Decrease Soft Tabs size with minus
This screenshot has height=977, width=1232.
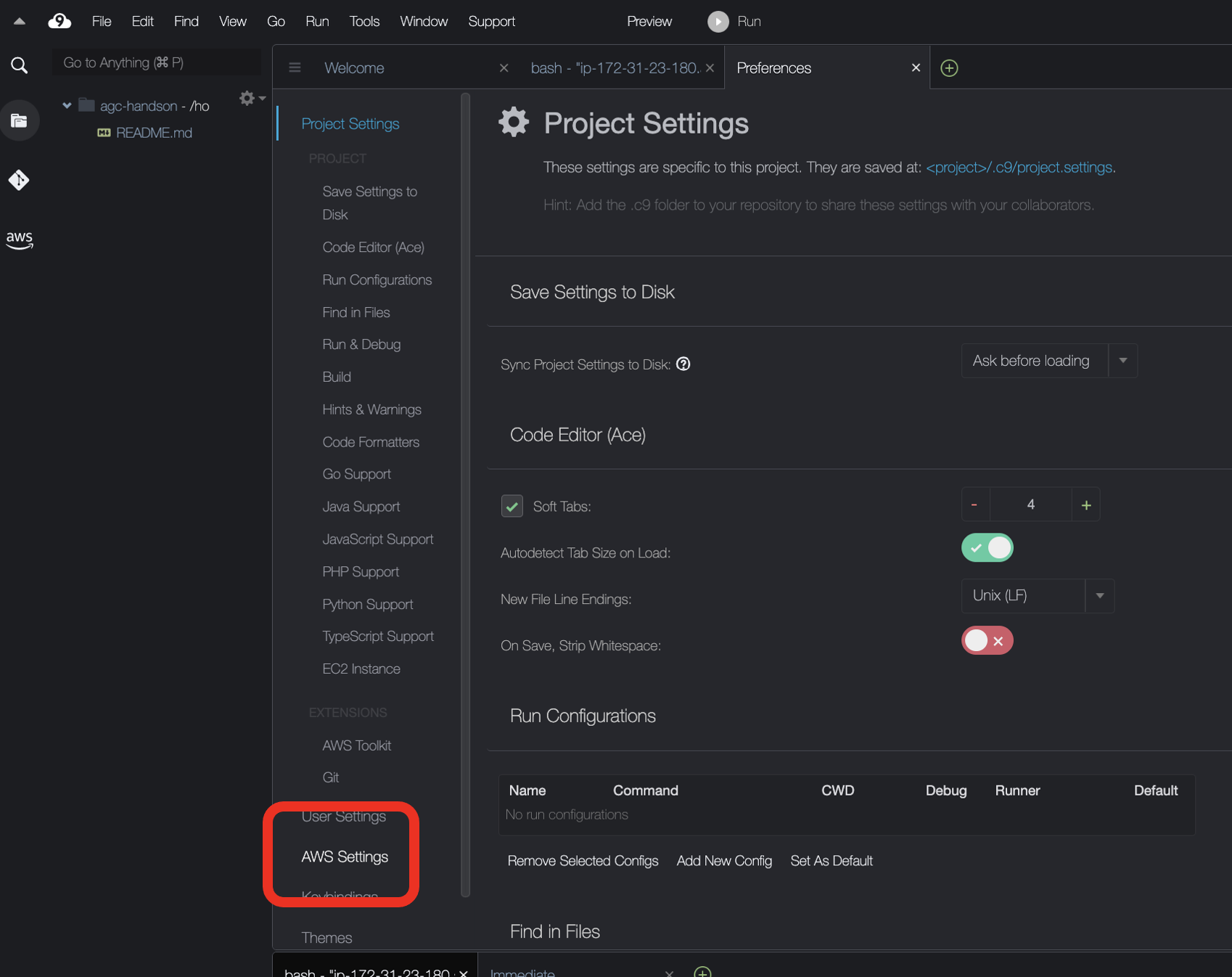pyautogui.click(x=974, y=504)
